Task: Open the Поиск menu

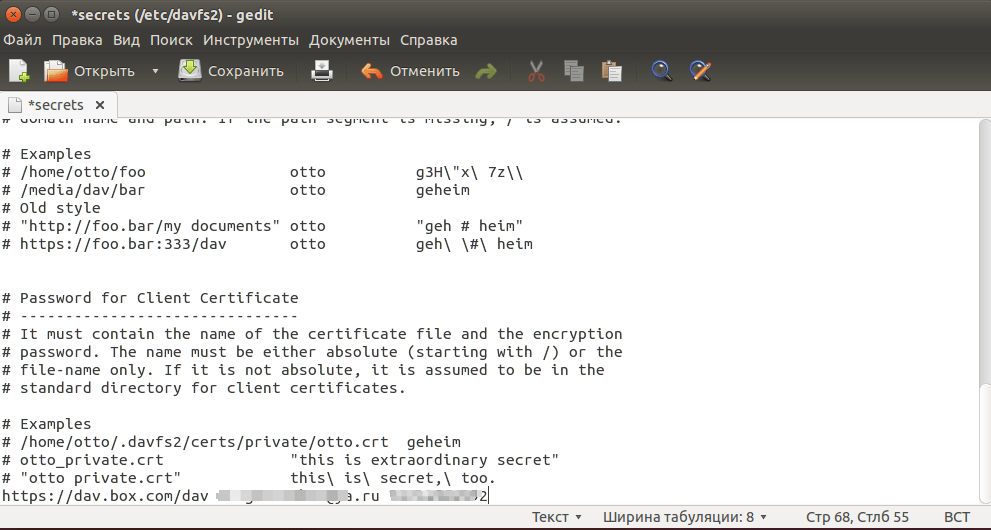Action: [x=171, y=40]
